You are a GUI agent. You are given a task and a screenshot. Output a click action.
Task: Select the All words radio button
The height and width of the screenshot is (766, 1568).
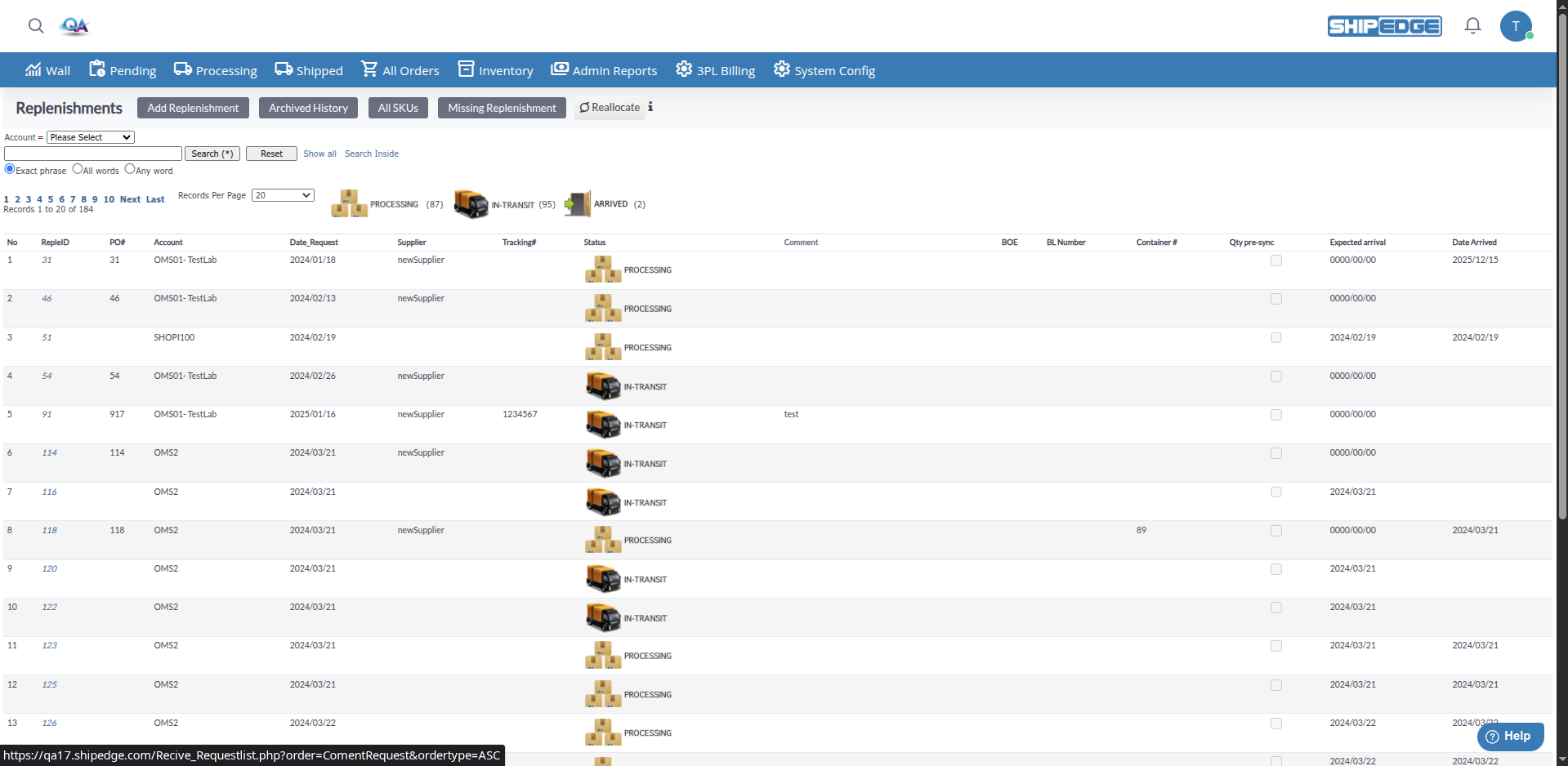pyautogui.click(x=78, y=169)
